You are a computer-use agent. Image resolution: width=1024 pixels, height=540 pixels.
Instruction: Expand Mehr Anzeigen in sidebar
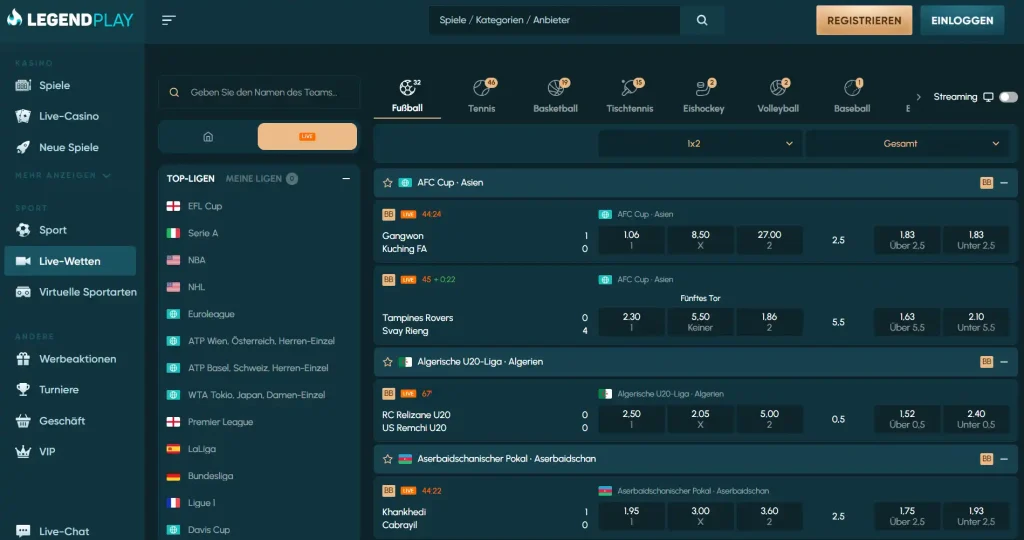click(x=63, y=176)
